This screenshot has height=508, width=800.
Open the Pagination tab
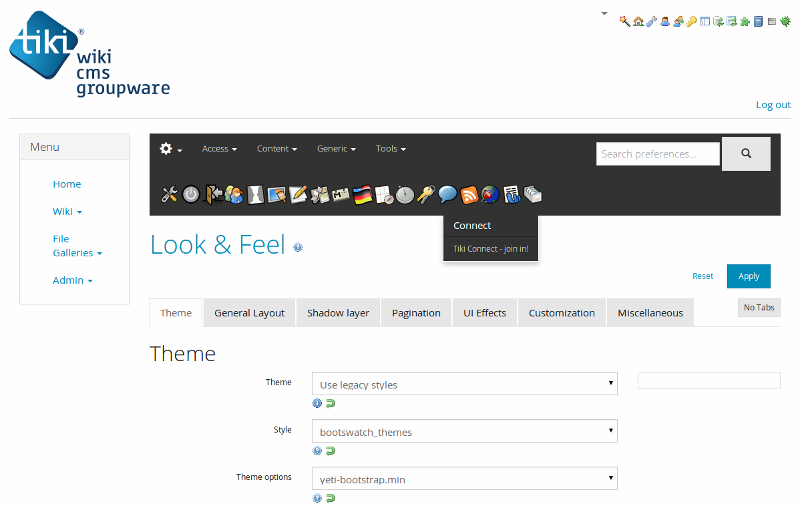pos(416,313)
